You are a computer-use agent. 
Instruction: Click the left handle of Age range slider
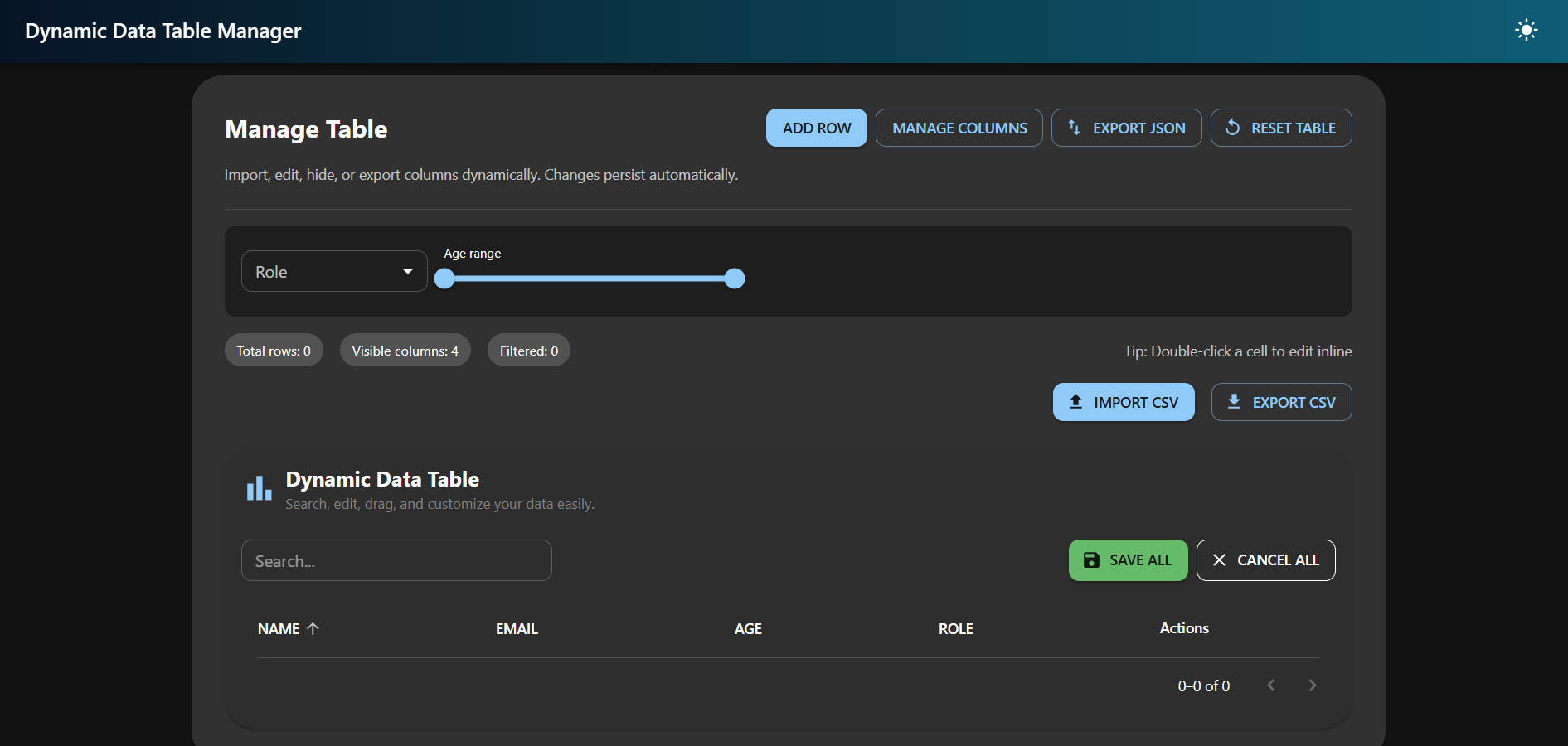click(444, 279)
